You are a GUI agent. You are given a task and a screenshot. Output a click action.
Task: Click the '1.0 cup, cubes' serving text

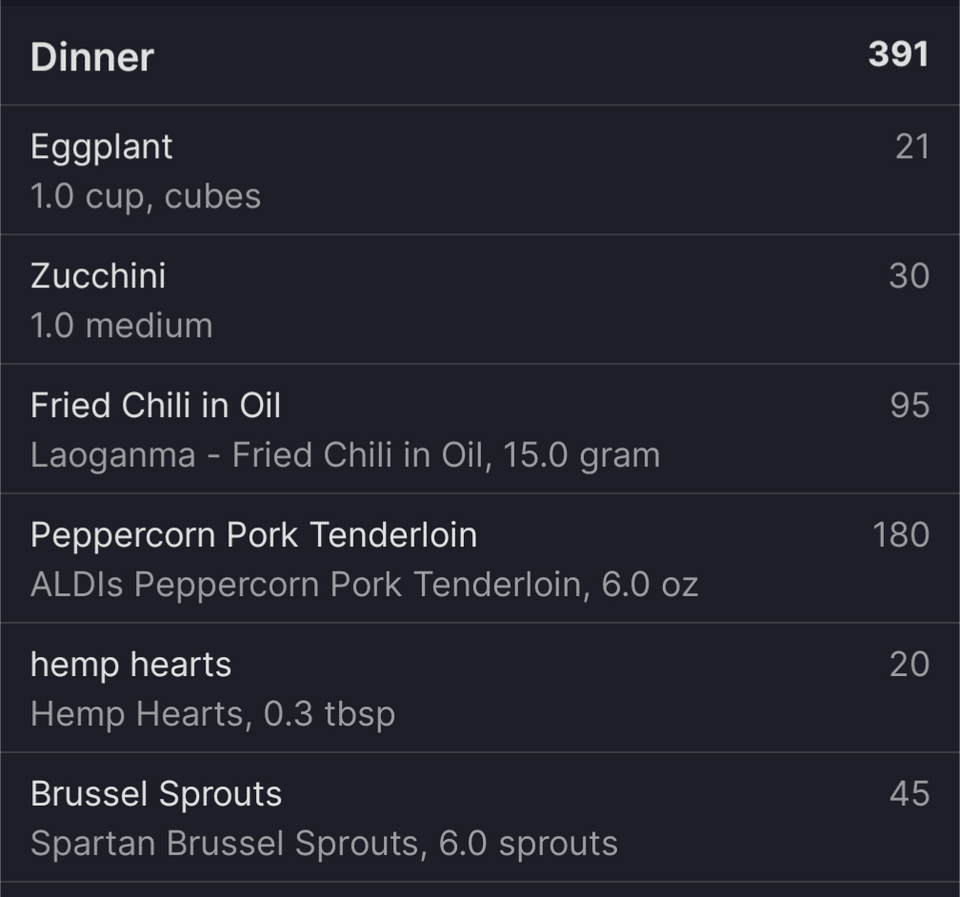coord(146,197)
